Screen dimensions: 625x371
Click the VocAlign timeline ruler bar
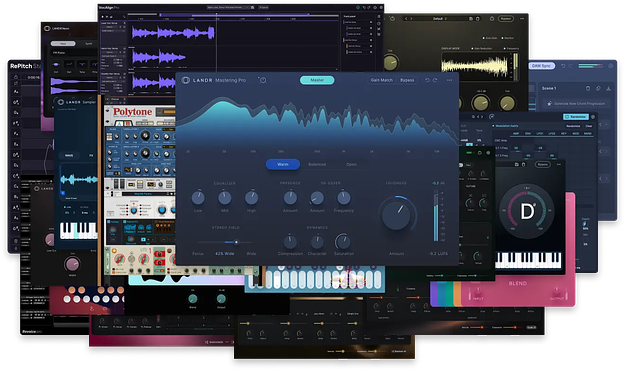click(234, 16)
